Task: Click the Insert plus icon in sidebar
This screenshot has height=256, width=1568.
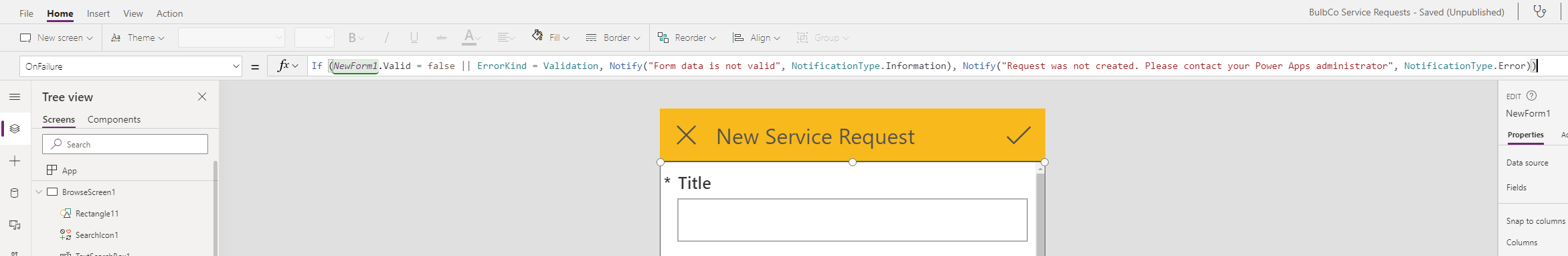Action: pyautogui.click(x=15, y=161)
